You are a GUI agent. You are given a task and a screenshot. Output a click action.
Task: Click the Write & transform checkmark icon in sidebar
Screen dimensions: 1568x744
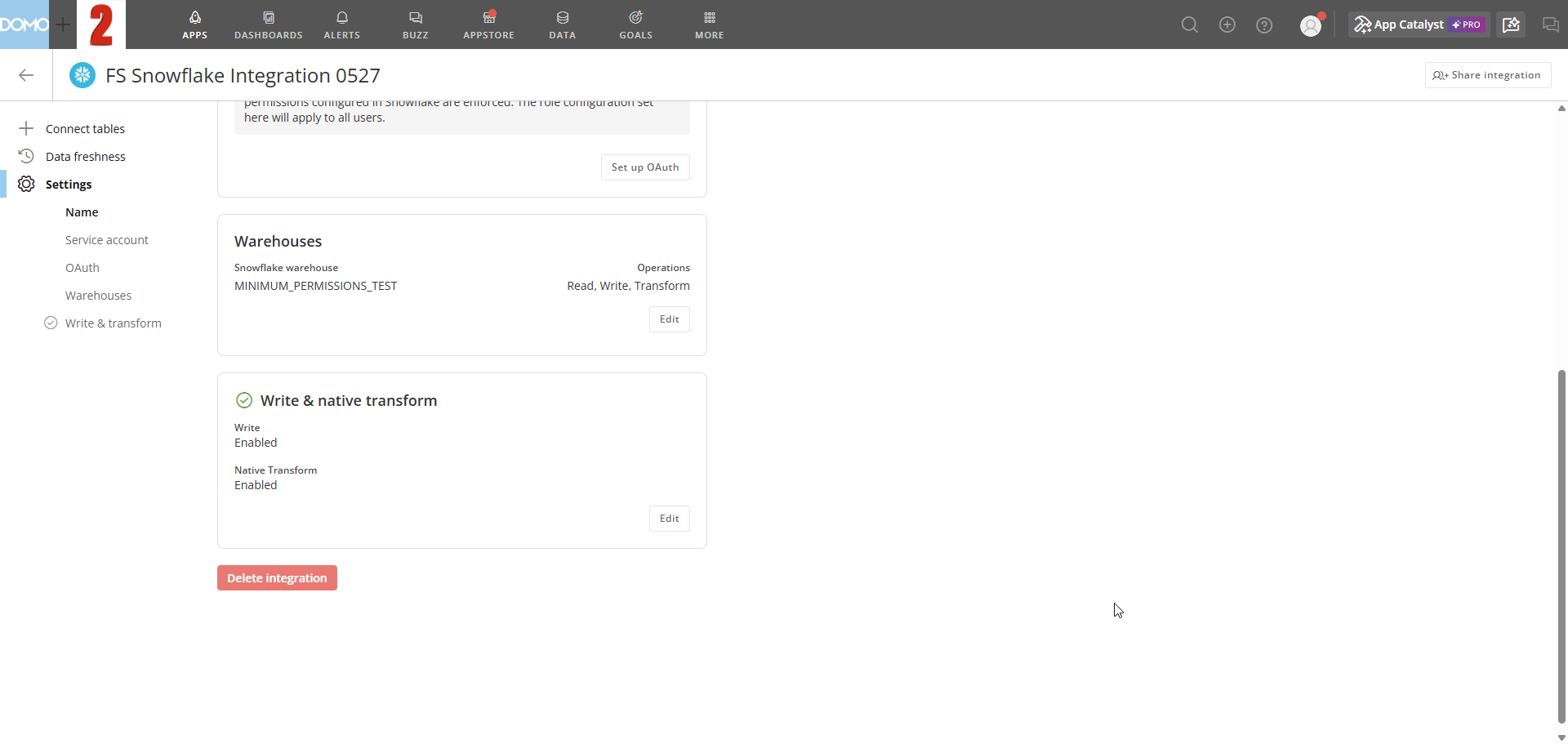point(51,323)
